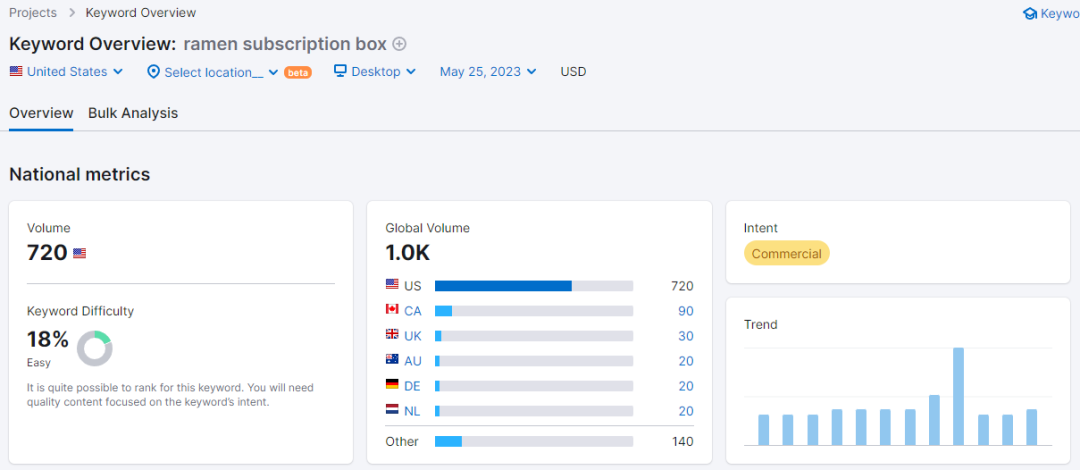Switch to the Bulk Analysis tab
The width and height of the screenshot is (1080, 470).
coord(133,113)
